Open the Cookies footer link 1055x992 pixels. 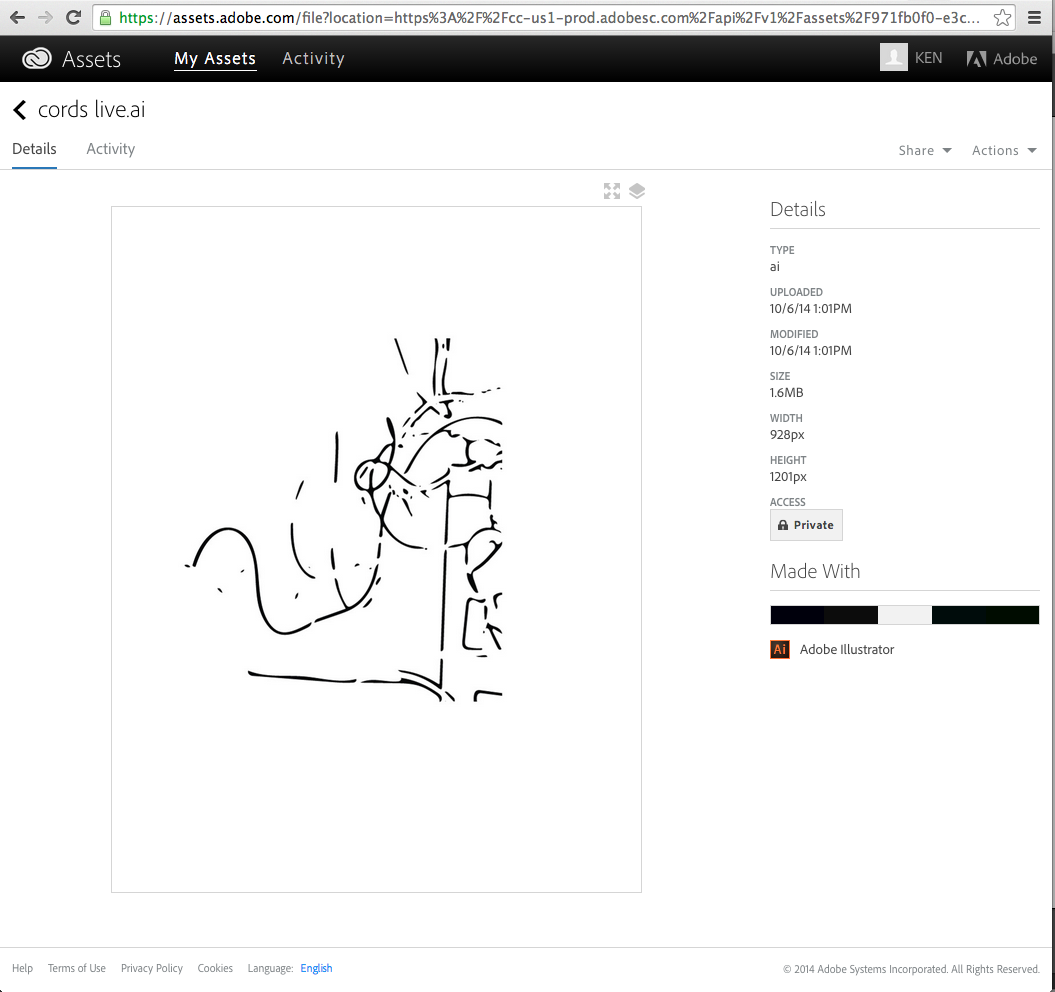click(x=215, y=968)
